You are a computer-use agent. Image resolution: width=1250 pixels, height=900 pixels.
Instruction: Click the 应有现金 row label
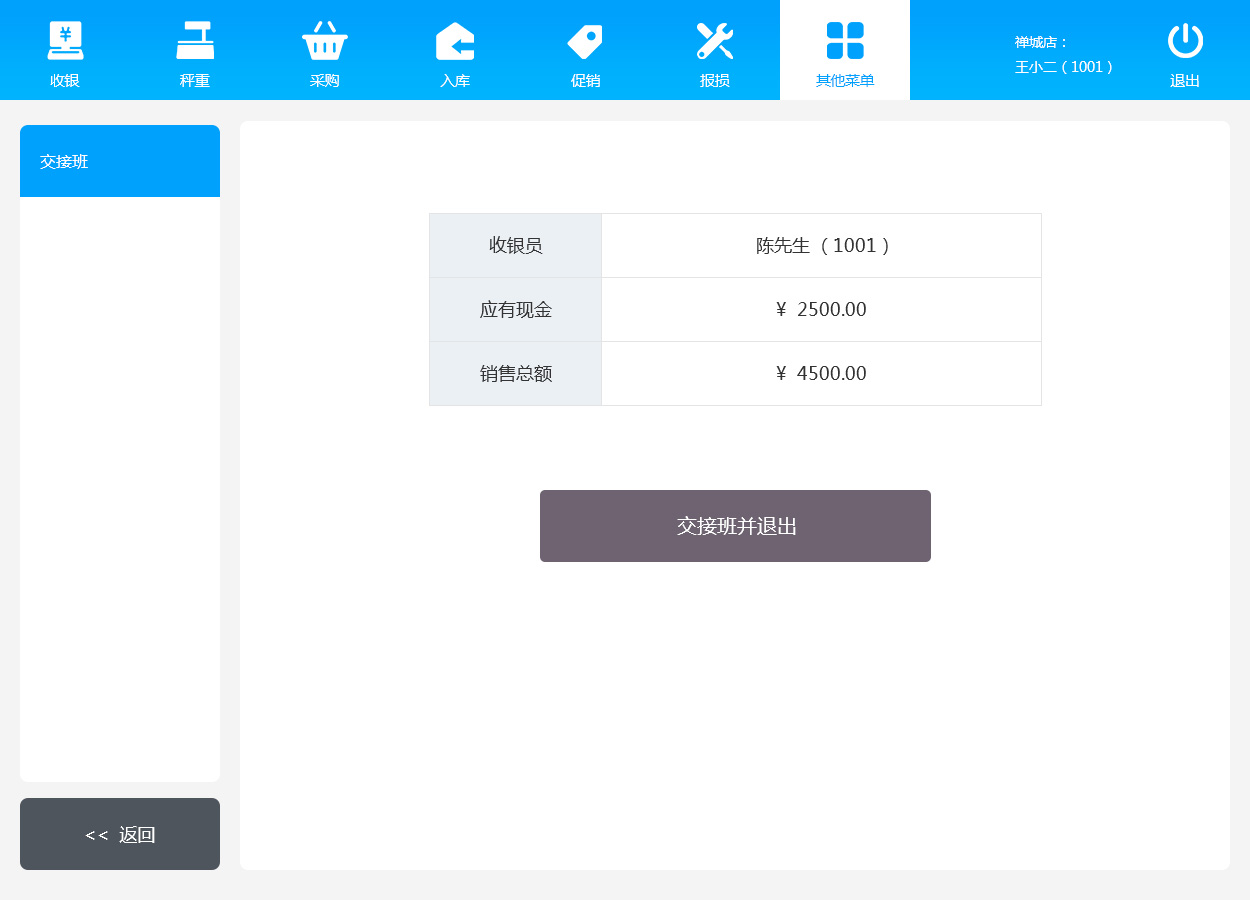(515, 309)
